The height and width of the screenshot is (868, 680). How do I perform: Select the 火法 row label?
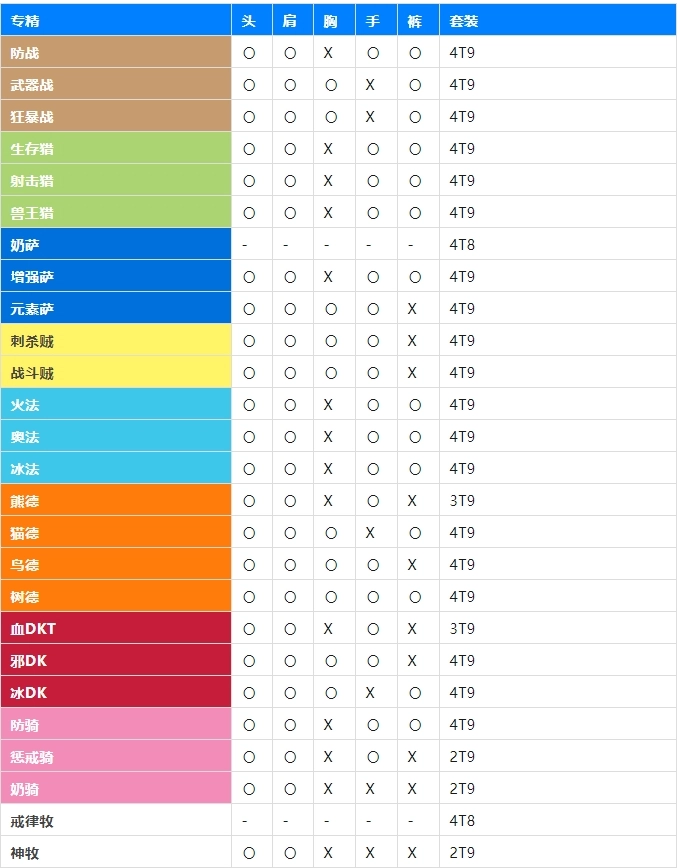coord(26,405)
